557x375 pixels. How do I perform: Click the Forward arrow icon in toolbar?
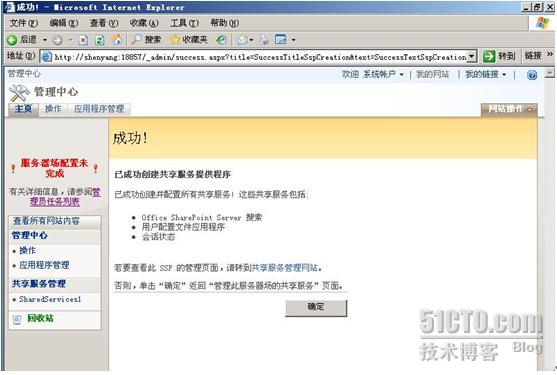[x=57, y=40]
